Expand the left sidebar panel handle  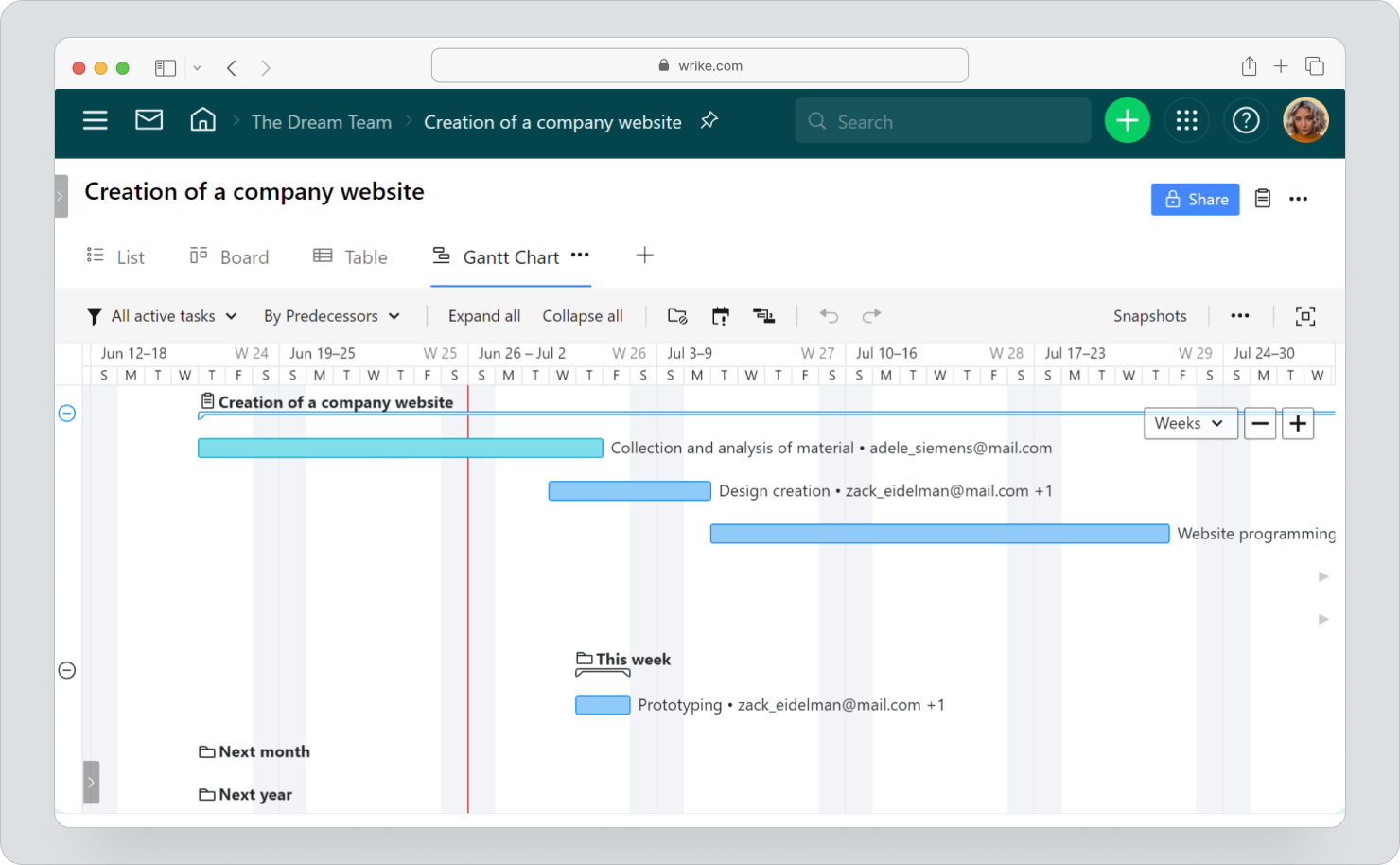61,197
